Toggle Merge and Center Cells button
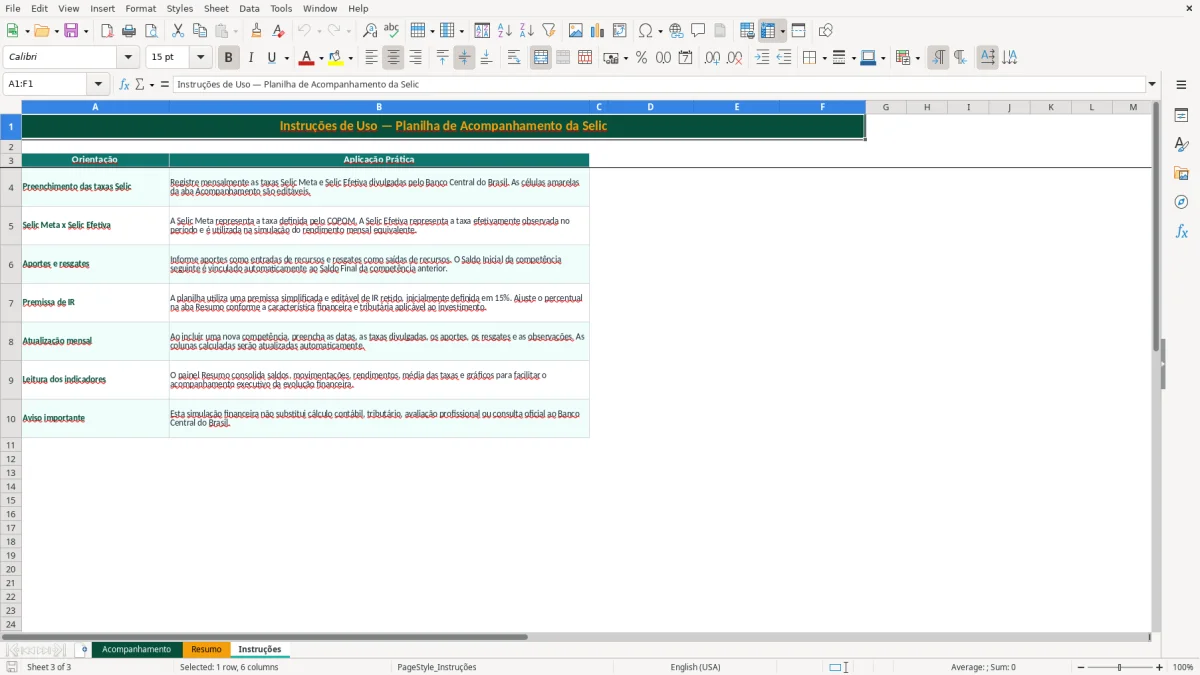Screen dimensions: 1200x675 tap(541, 58)
